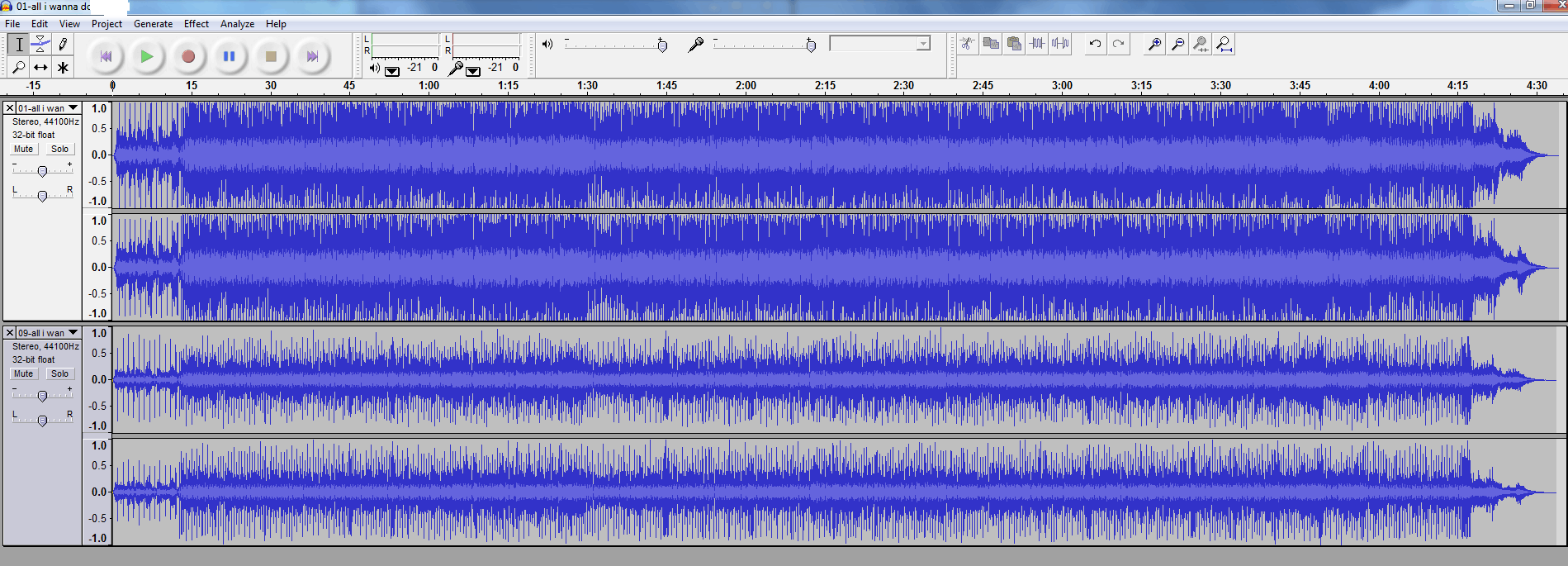The height and width of the screenshot is (566, 1568).
Task: Silence the selected audio
Action: [1060, 44]
